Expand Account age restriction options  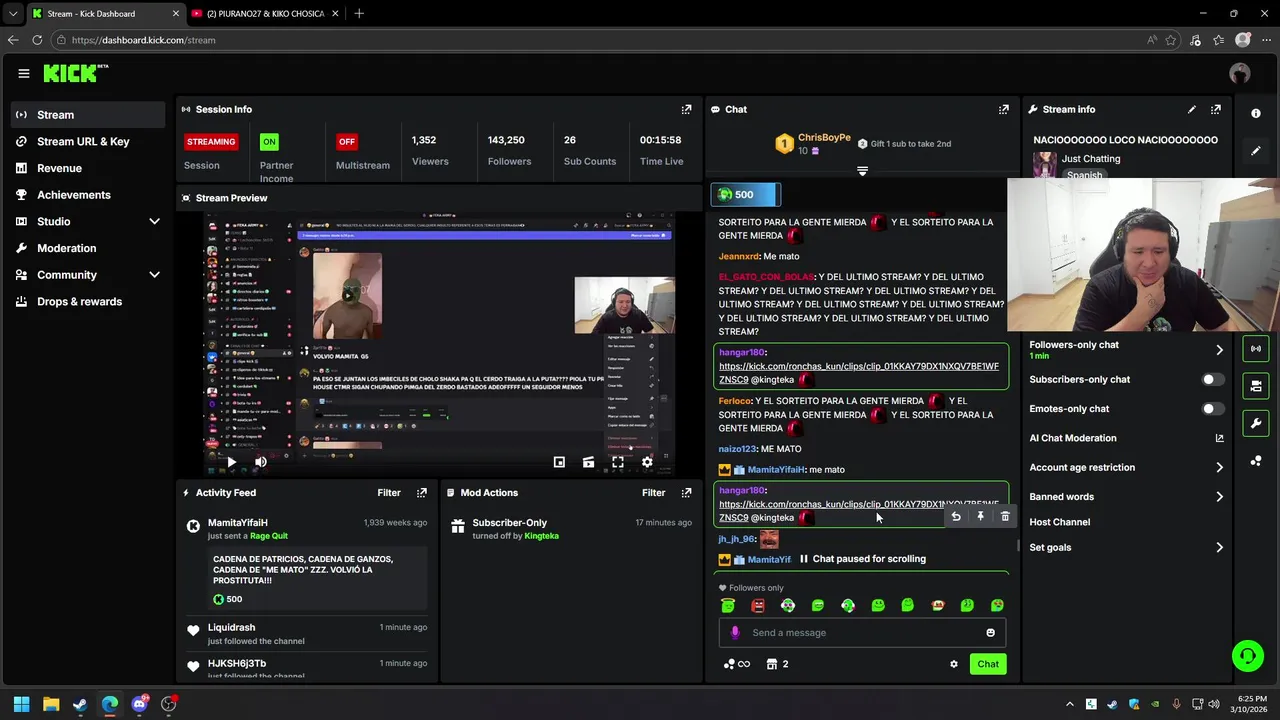coord(1219,467)
